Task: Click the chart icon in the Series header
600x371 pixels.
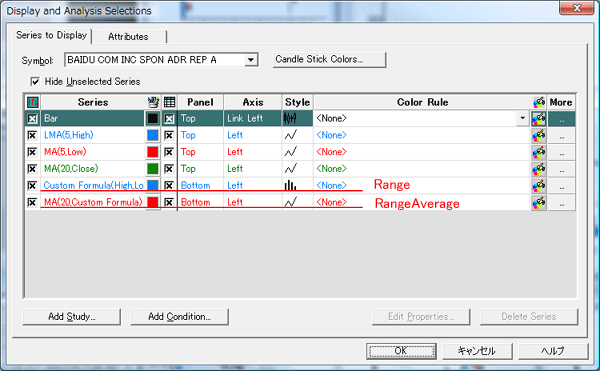Action: (33, 102)
